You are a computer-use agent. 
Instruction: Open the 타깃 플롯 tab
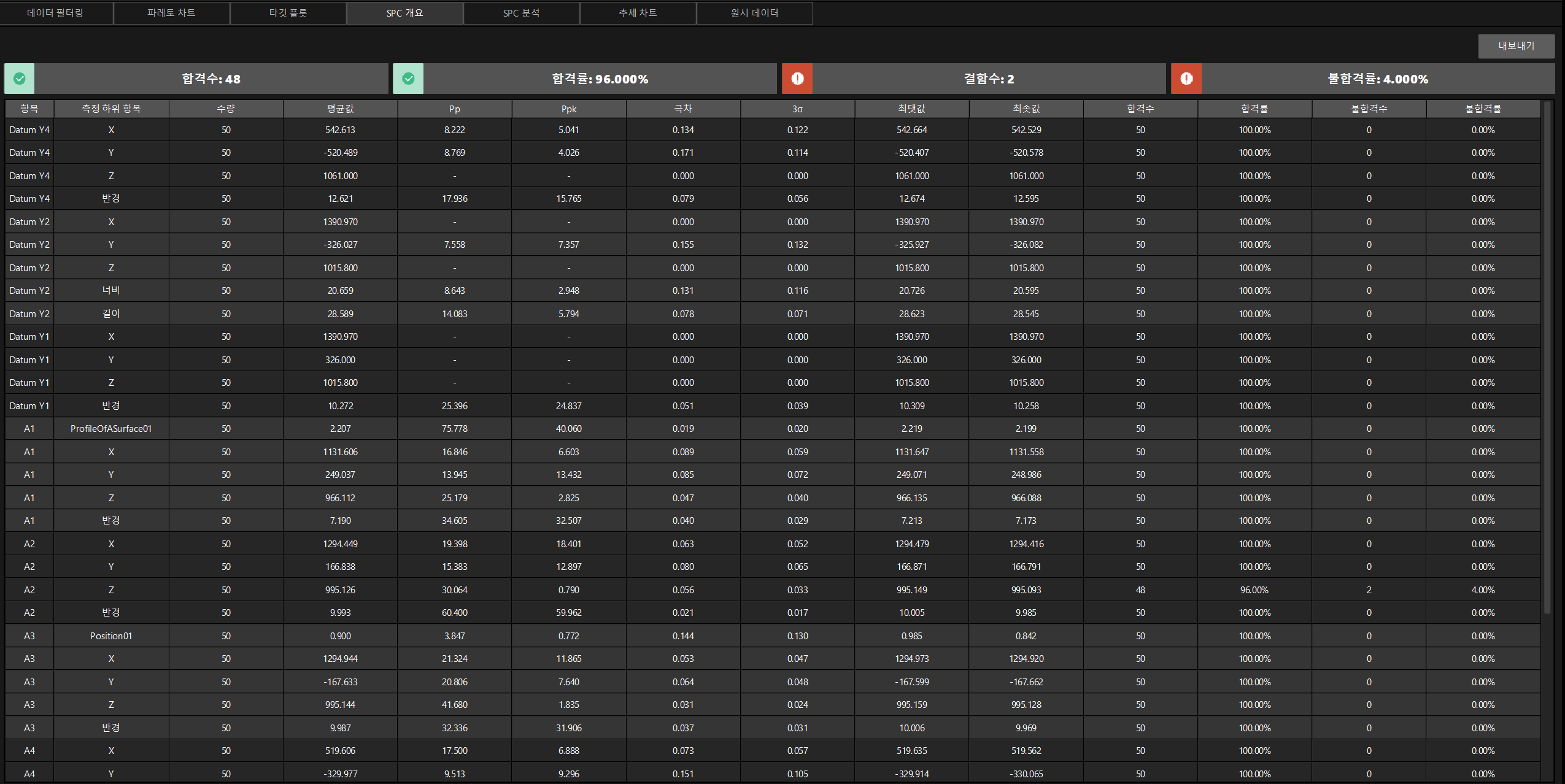[288, 13]
